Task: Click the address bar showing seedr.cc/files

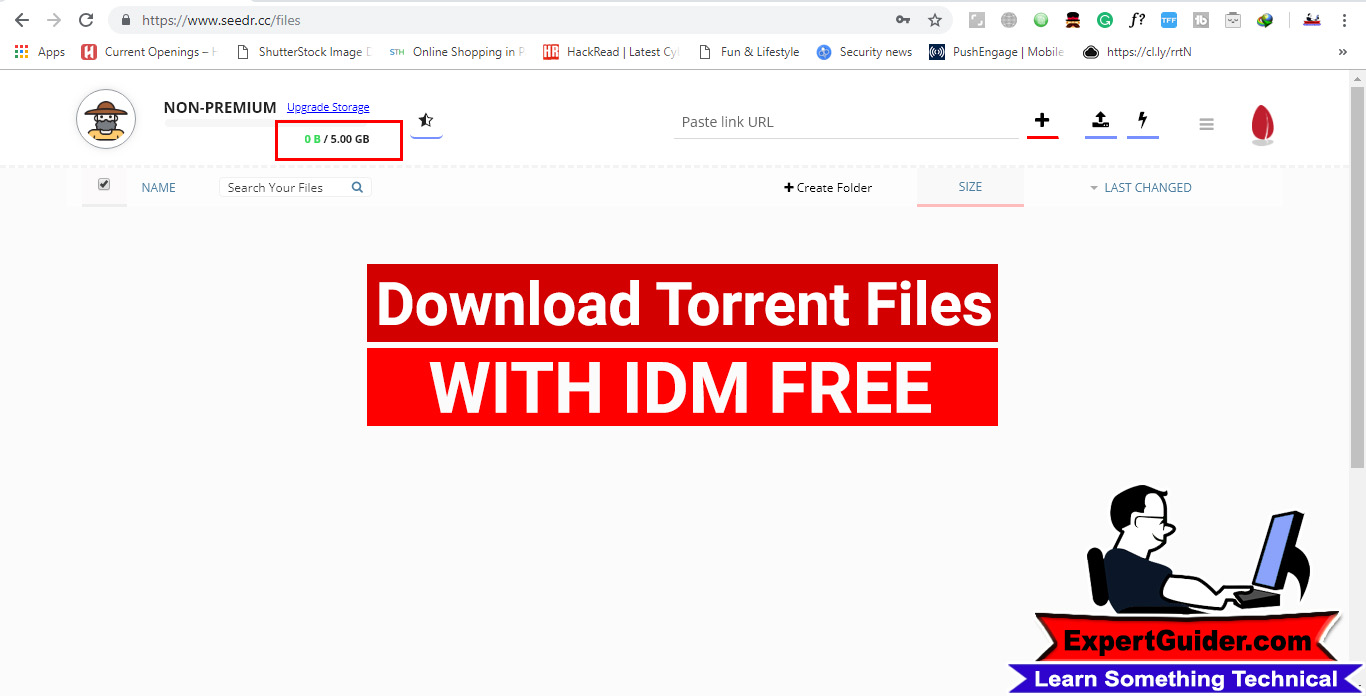Action: pyautogui.click(x=530, y=20)
